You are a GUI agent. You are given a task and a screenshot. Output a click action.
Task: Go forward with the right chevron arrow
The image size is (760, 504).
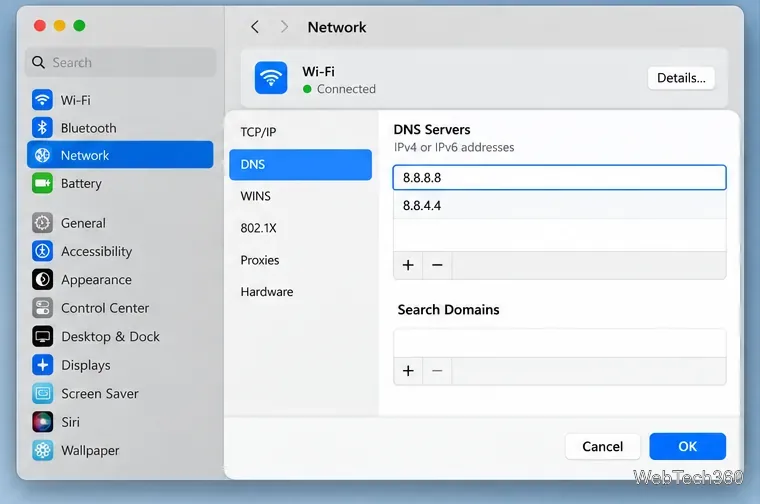284,27
